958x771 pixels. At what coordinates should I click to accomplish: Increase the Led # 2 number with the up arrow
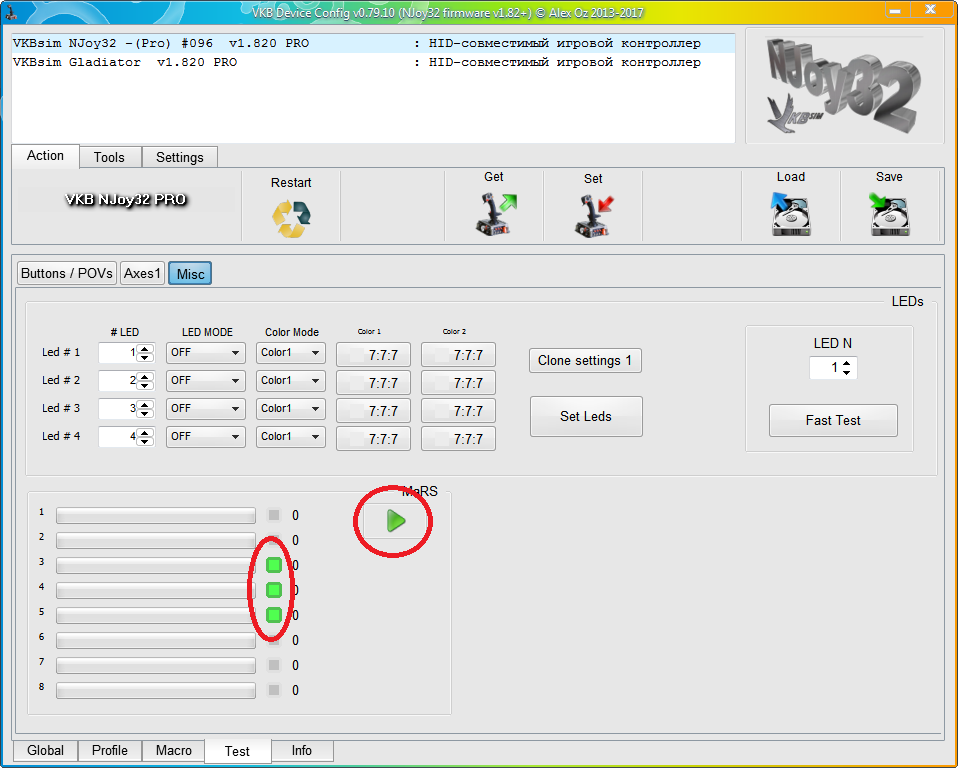[x=145, y=377]
